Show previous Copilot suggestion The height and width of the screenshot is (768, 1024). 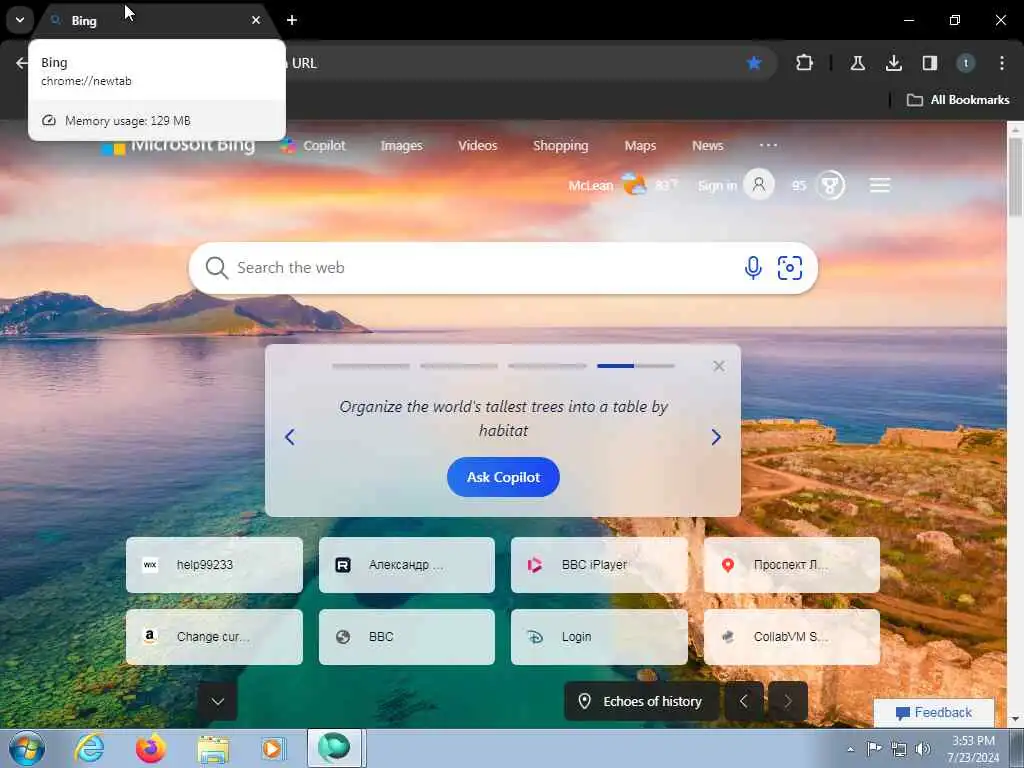click(290, 437)
